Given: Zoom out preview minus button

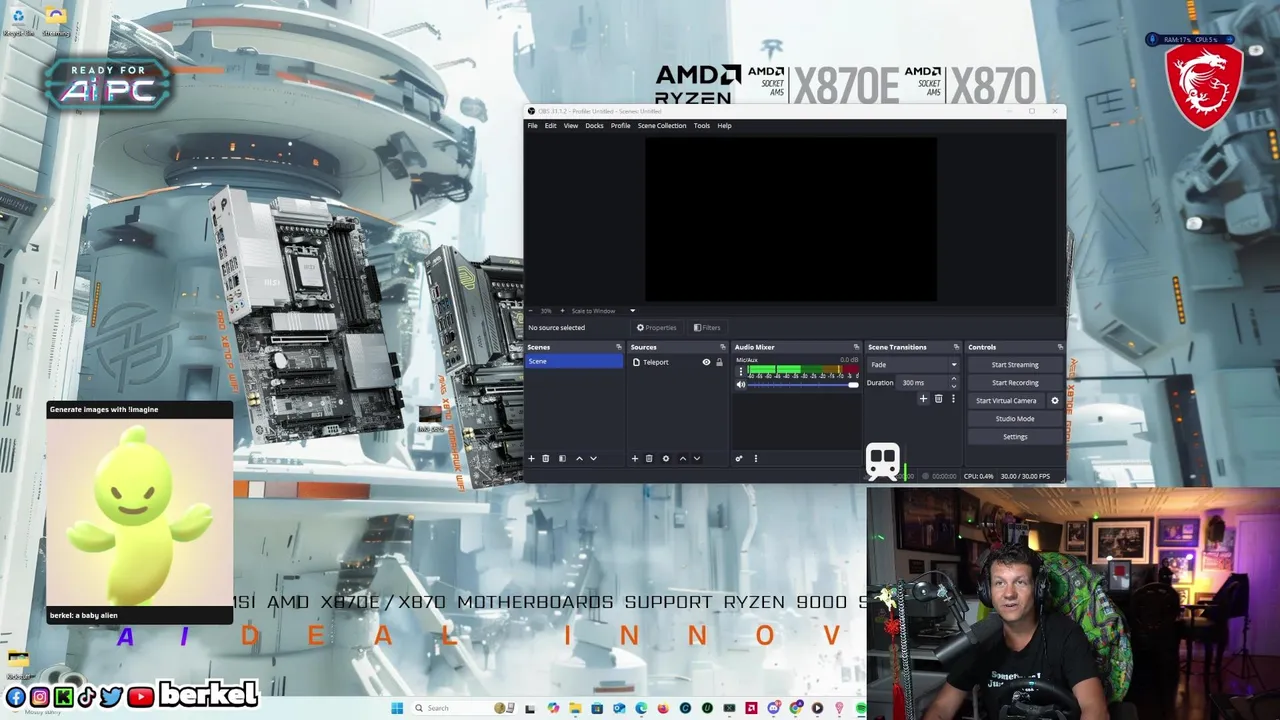Looking at the screenshot, I should coord(531,311).
